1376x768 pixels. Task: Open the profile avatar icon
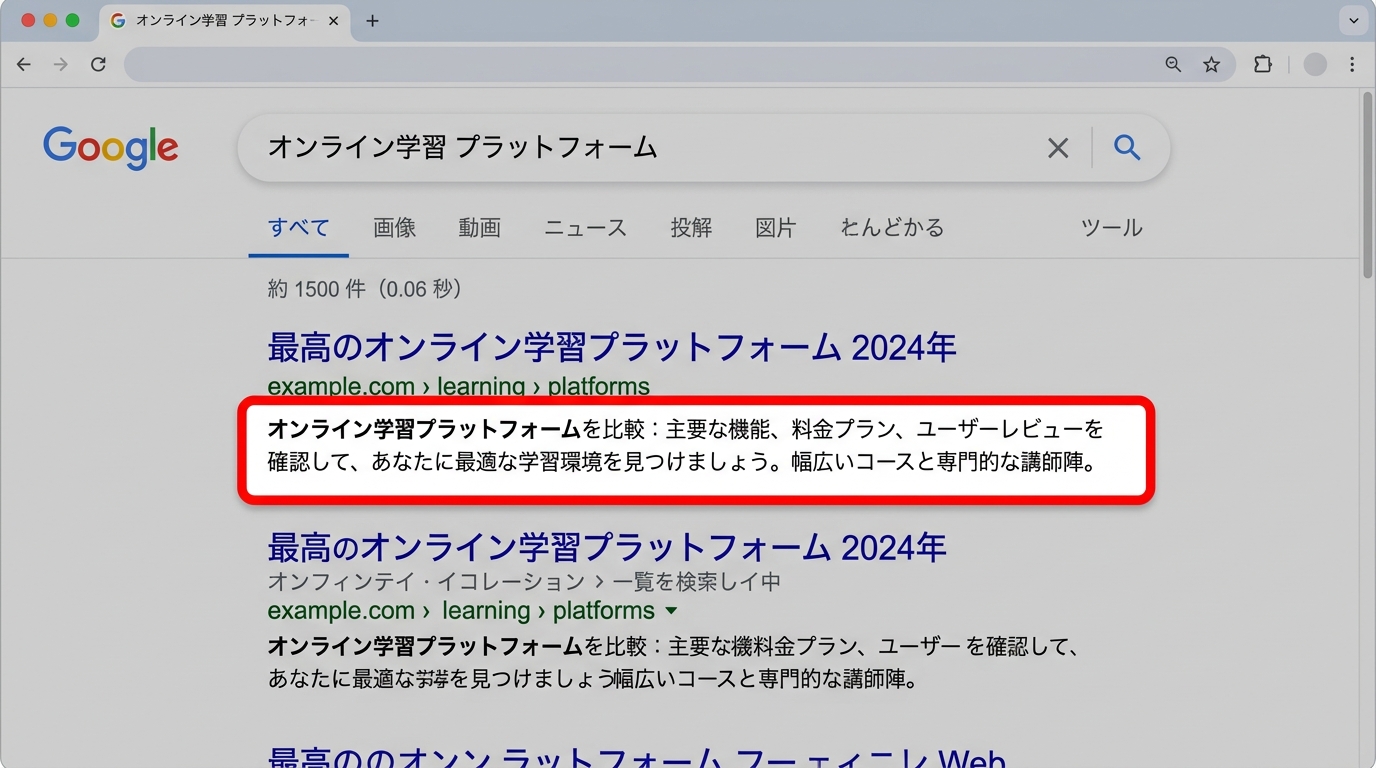pyautogui.click(x=1315, y=64)
